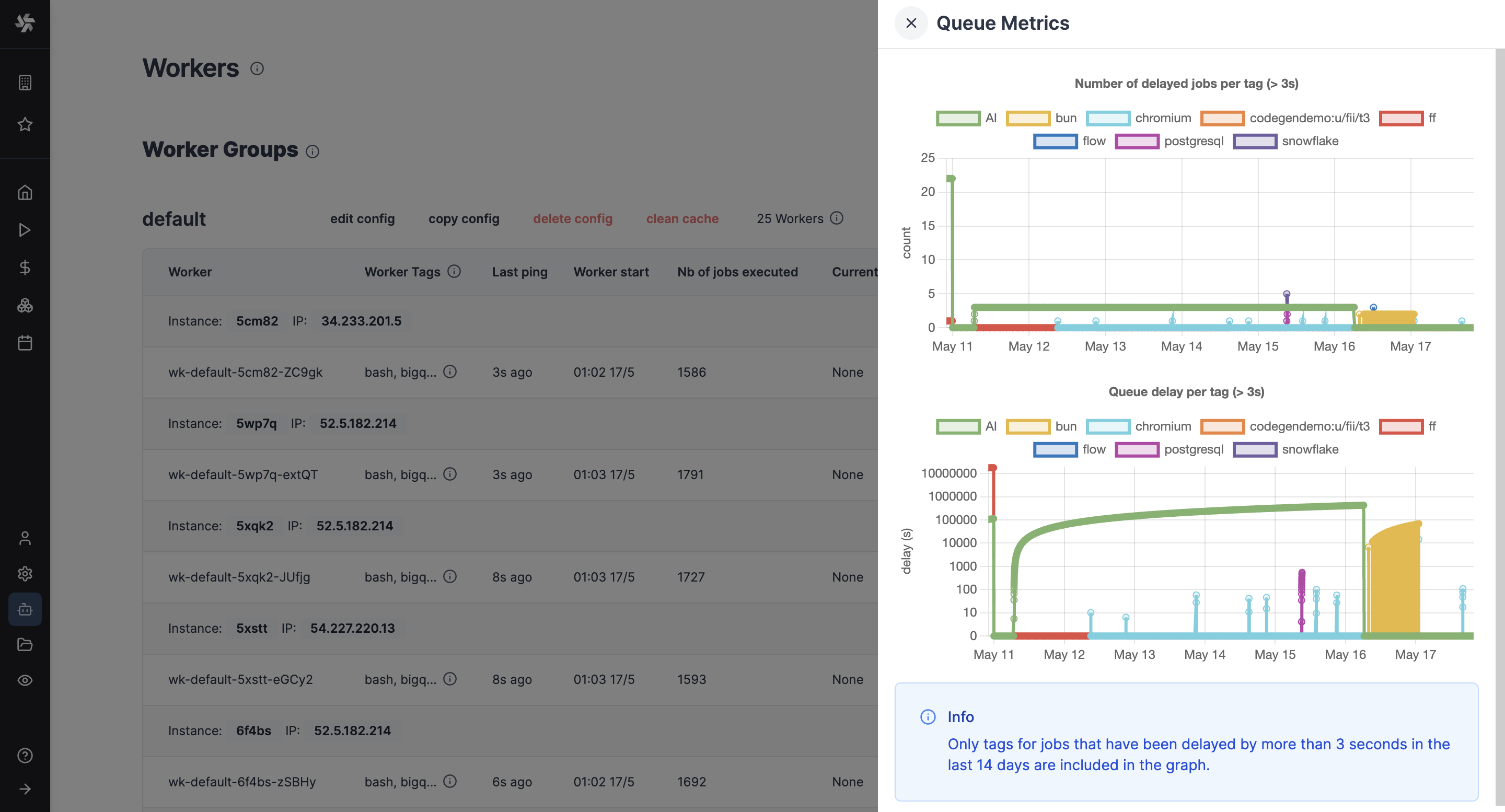Viewport: 1505px width, 812px height.
Task: Open Settings with the gear icon
Action: pyautogui.click(x=25, y=573)
